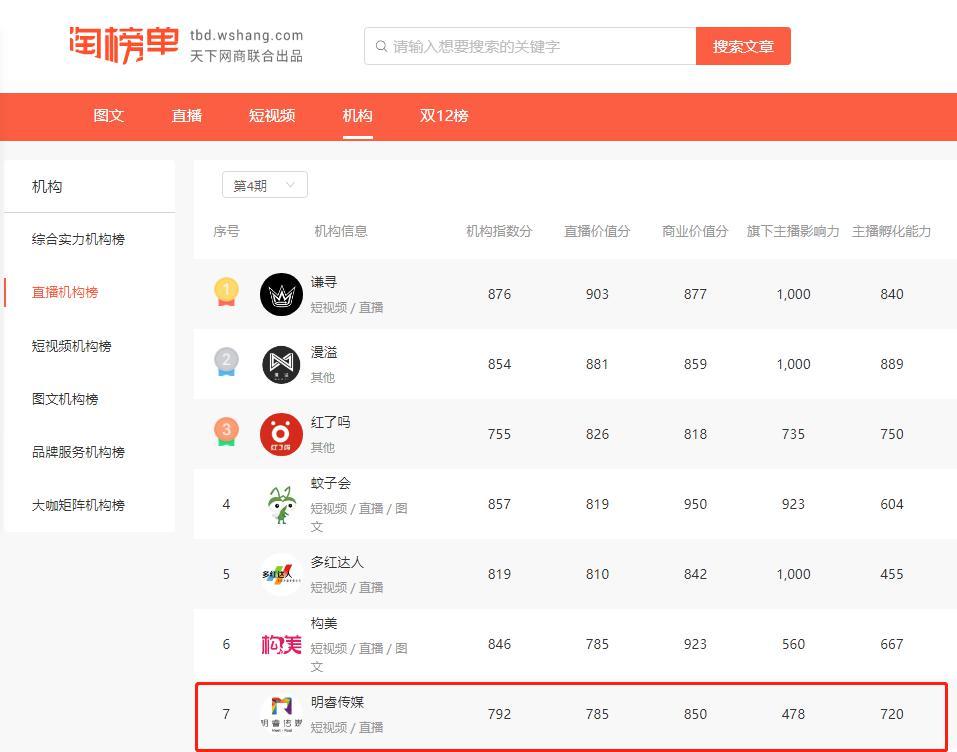Click the 序号 column header
Screen dimensions: 957x752
[x=226, y=231]
